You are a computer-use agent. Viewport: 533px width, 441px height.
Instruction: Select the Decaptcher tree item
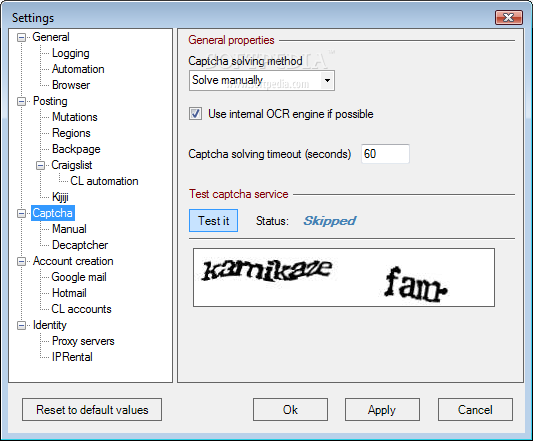pos(80,245)
